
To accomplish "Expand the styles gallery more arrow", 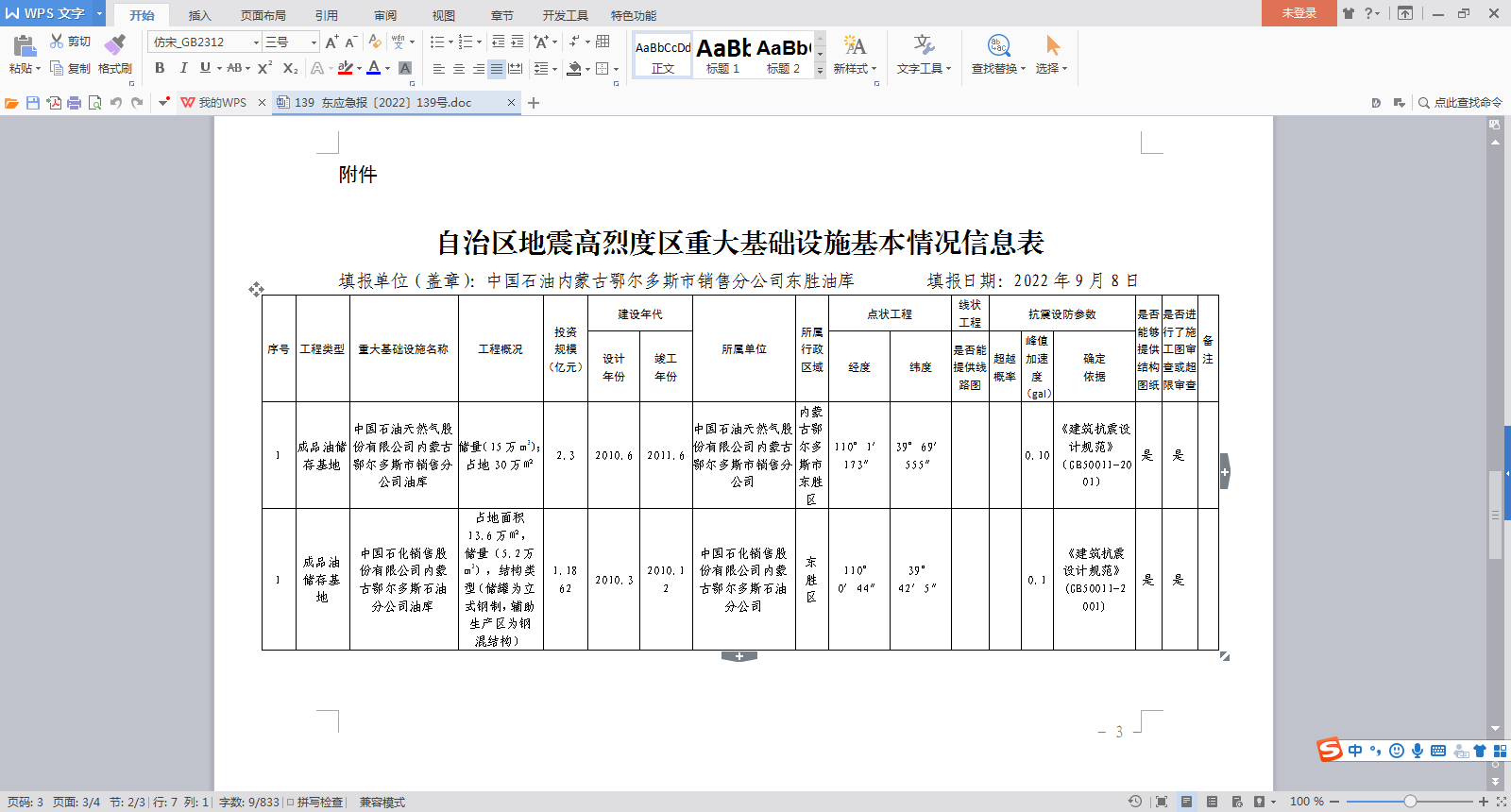I will pos(820,71).
